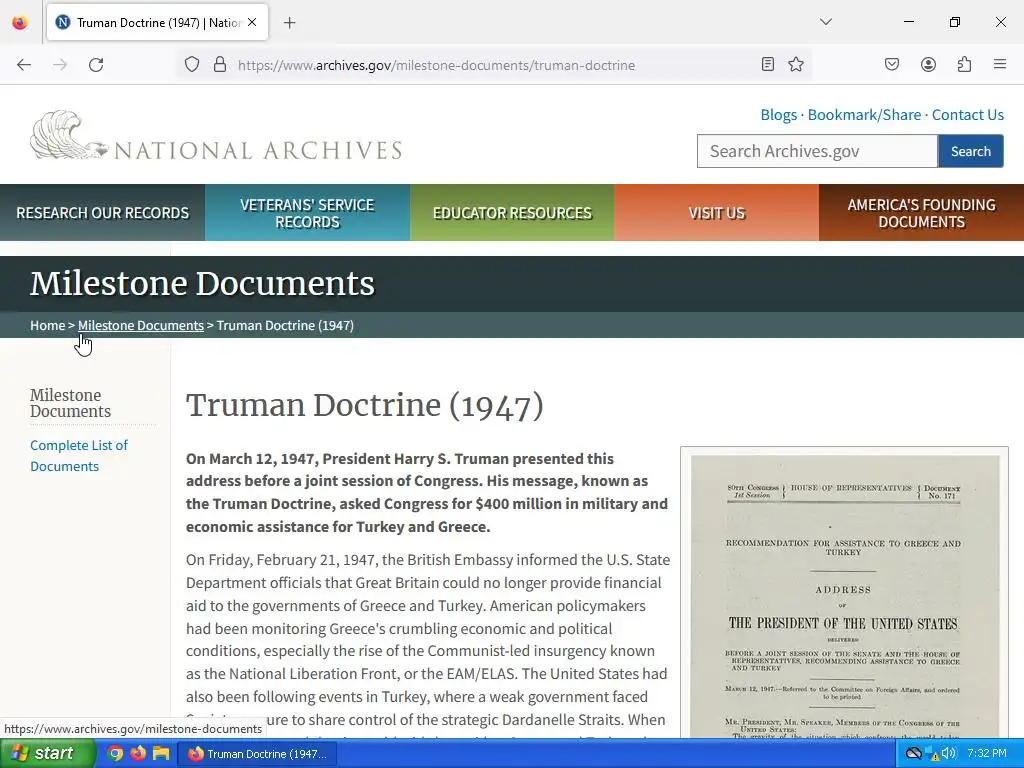Open the Firefox account icon
1024x768 pixels.
click(928, 64)
